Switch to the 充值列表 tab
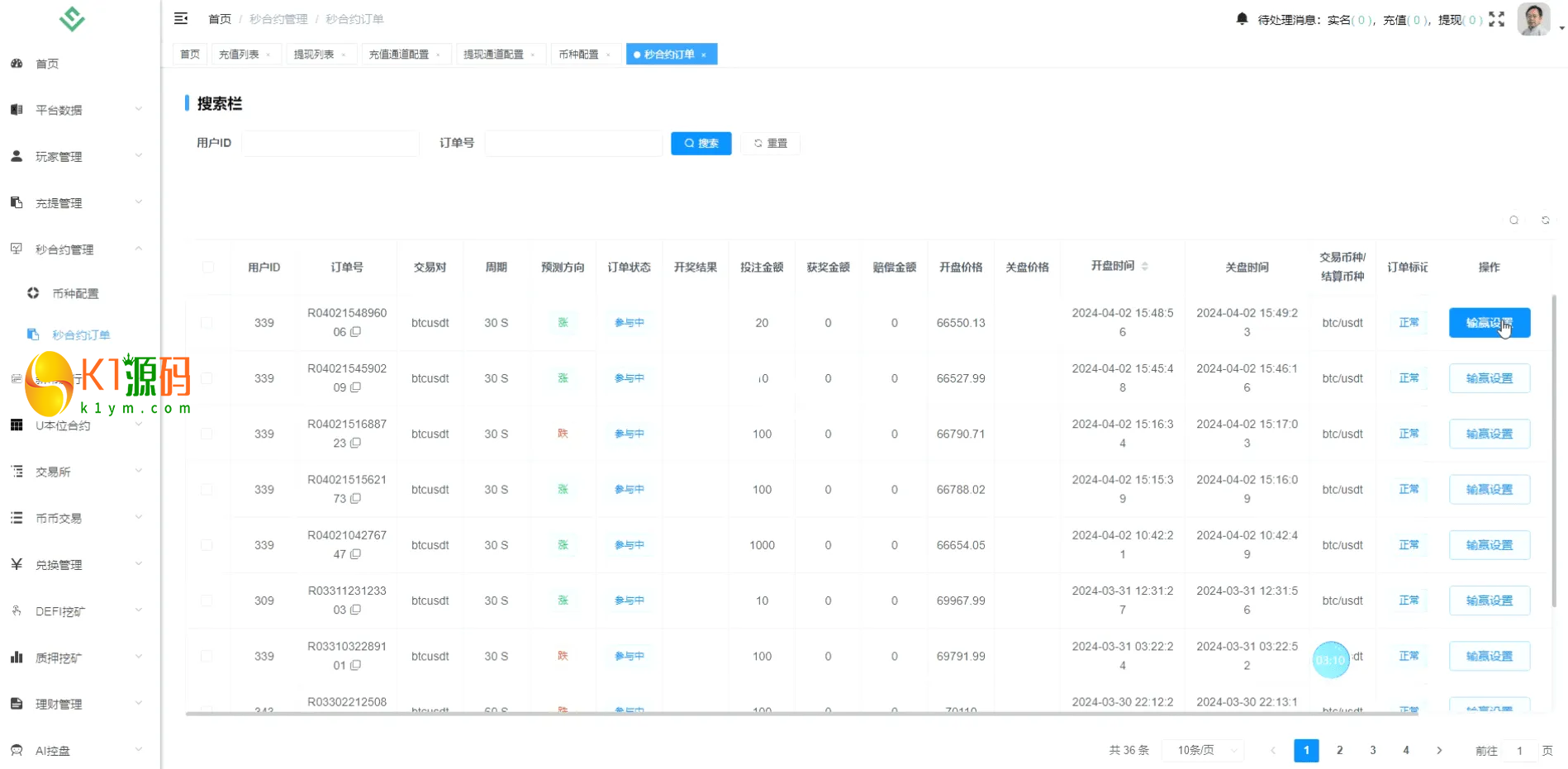Image resolution: width=1568 pixels, height=769 pixels. click(239, 55)
